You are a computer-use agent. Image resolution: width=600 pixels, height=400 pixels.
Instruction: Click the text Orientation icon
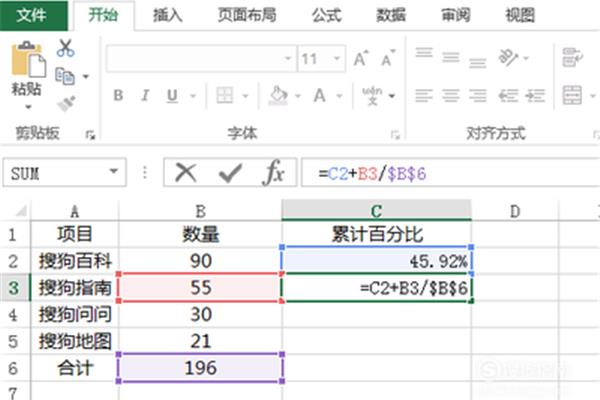508,58
